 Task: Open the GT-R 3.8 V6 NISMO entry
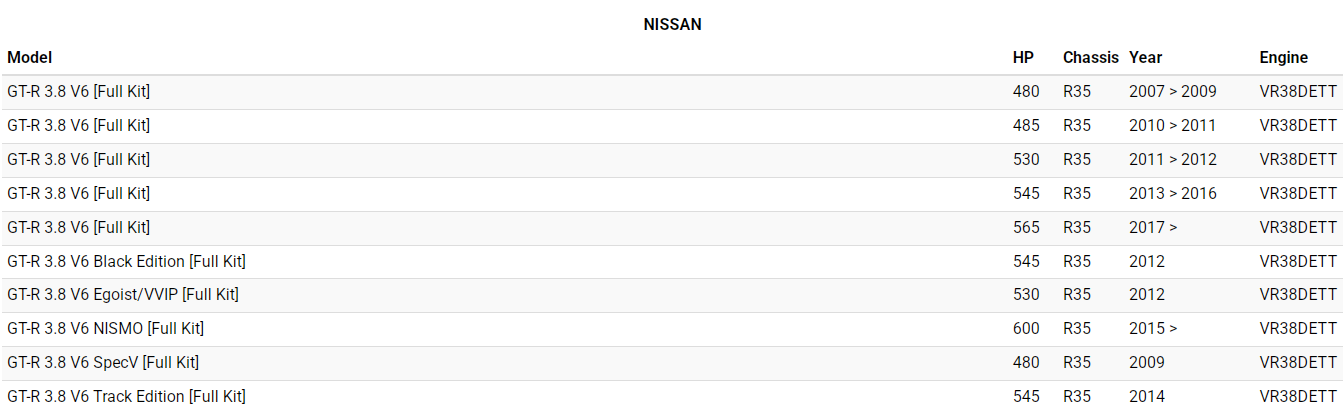tap(105, 328)
